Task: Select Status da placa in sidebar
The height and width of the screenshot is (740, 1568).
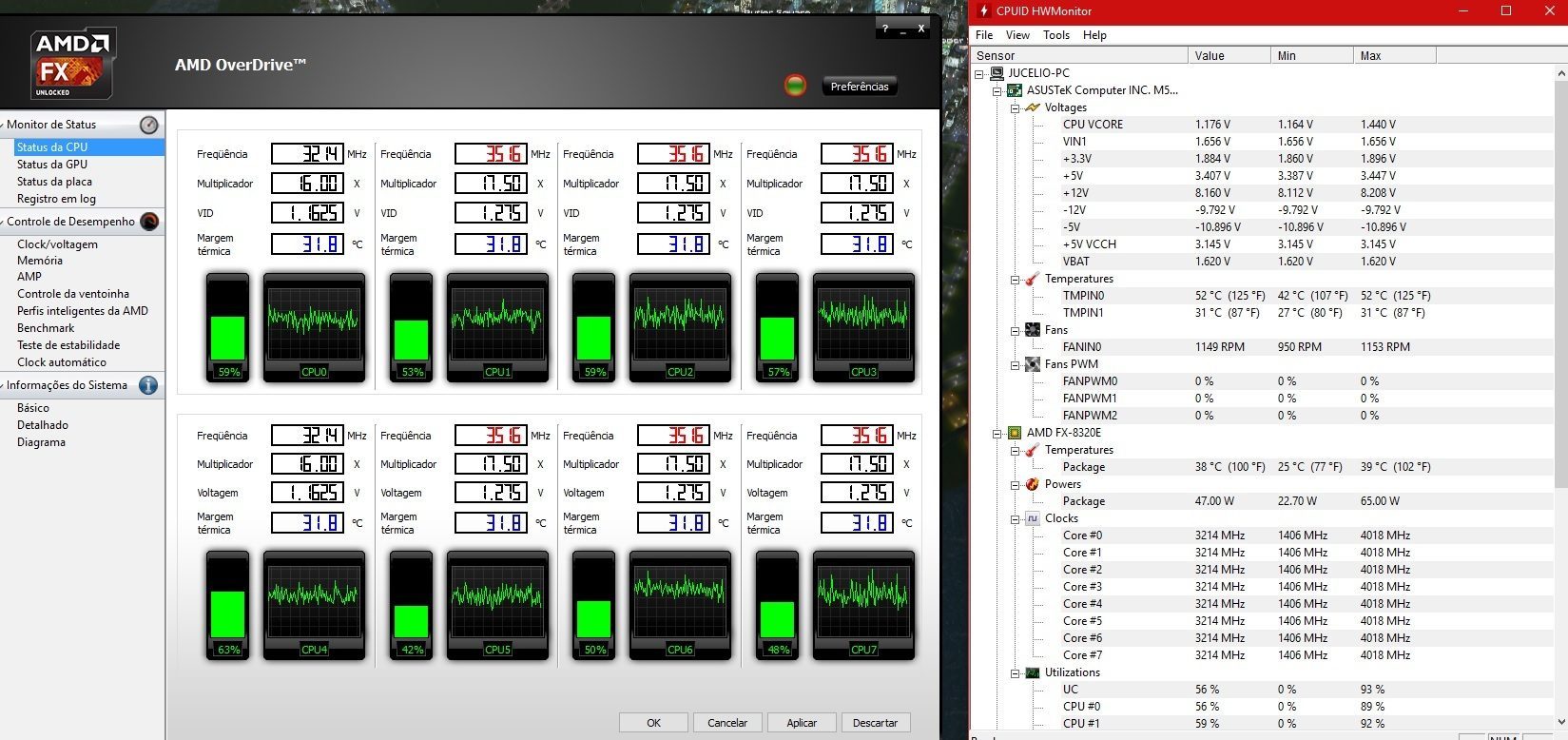Action: coord(54,182)
